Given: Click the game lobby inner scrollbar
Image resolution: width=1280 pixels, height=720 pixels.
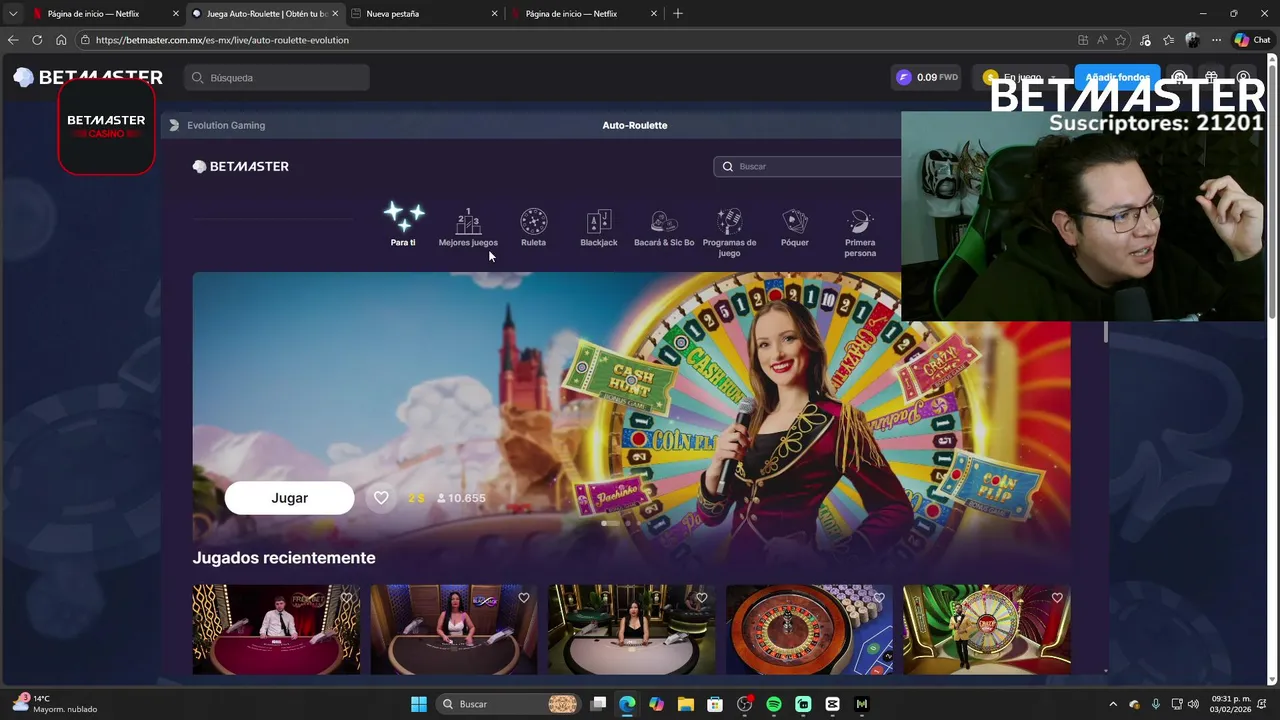Looking at the screenshot, I should 1106,332.
